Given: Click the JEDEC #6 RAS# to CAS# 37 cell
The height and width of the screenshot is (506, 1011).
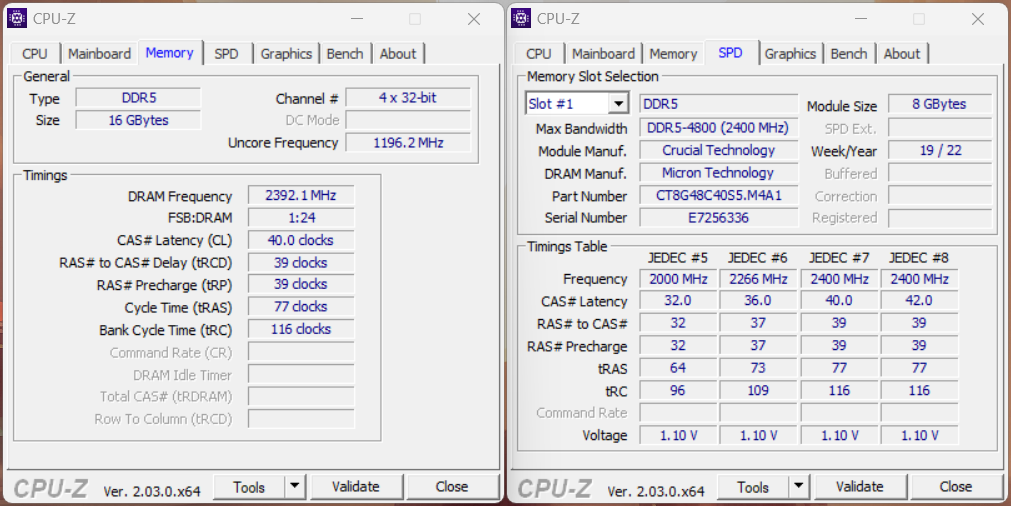Looking at the screenshot, I should tap(758, 323).
